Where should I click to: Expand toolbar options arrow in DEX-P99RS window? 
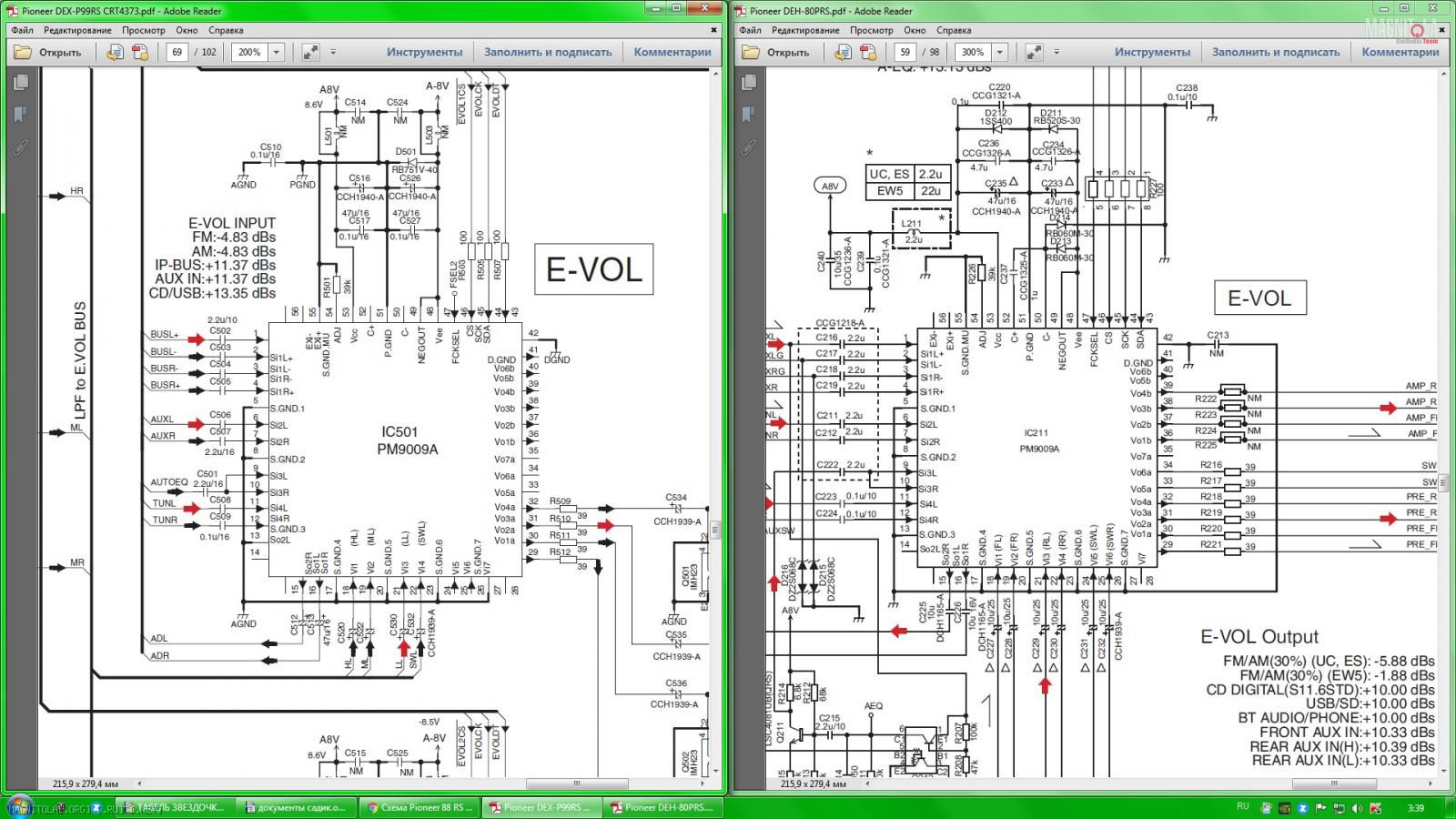click(333, 53)
